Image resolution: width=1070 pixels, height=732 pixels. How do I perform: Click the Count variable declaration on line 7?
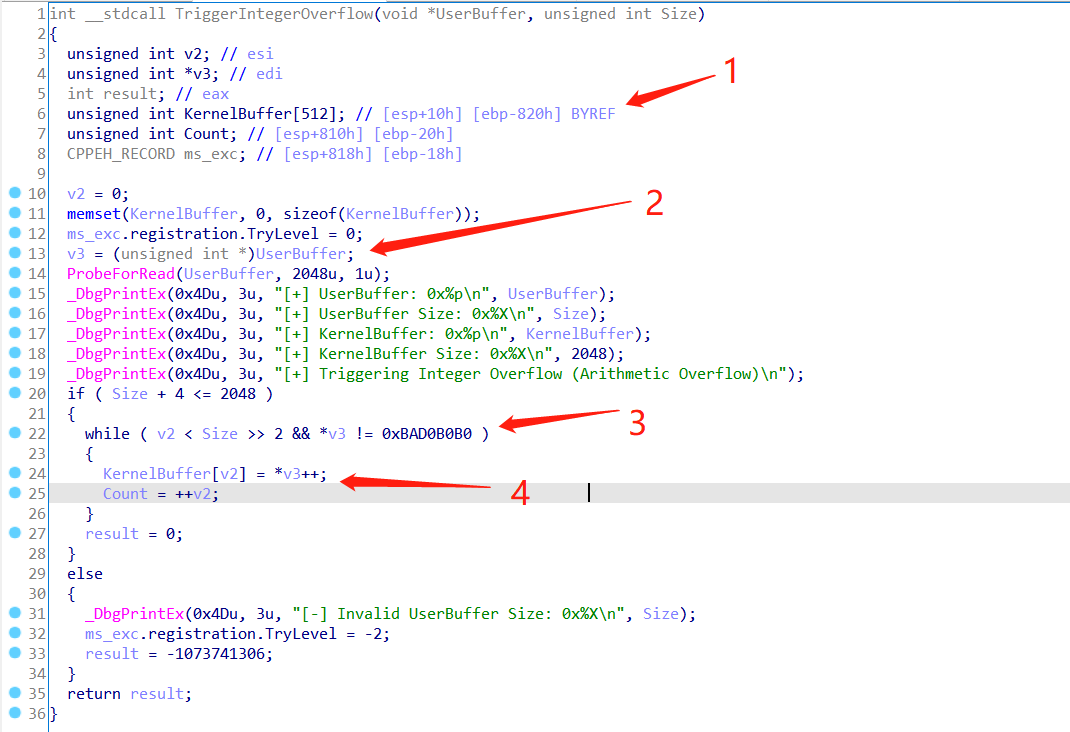[x=206, y=134]
